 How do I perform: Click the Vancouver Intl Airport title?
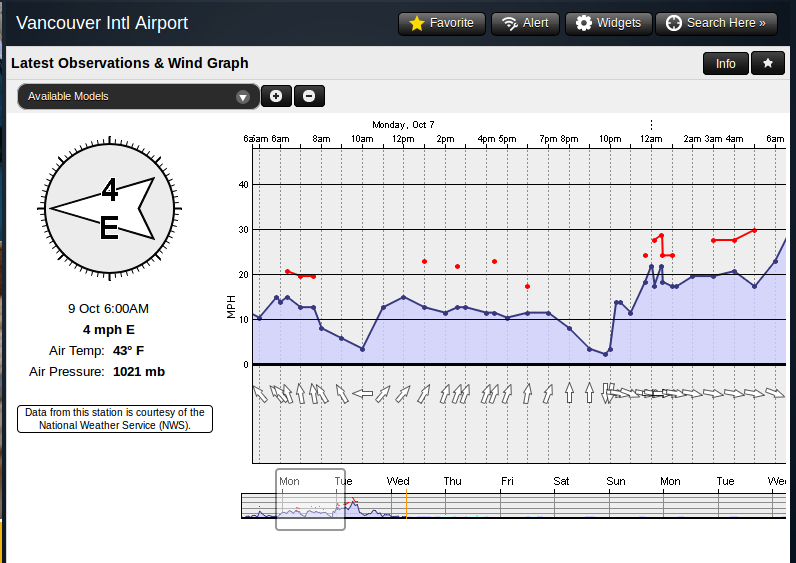click(103, 23)
